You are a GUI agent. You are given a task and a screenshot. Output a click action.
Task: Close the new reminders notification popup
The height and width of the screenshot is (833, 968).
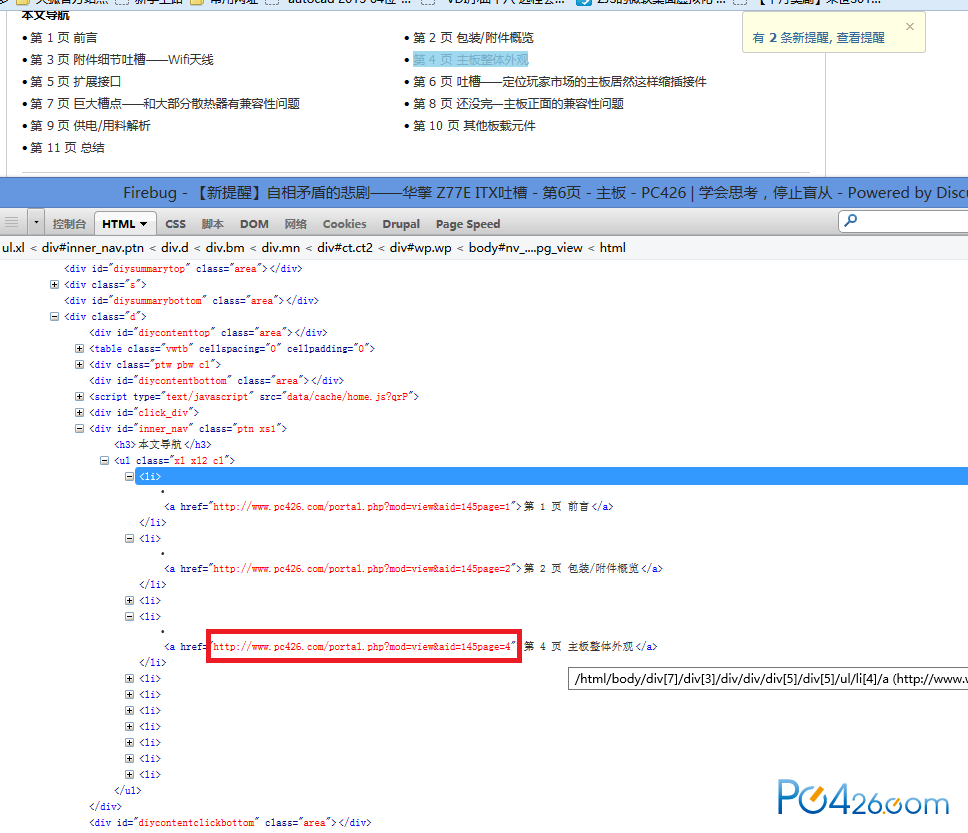tap(909, 27)
